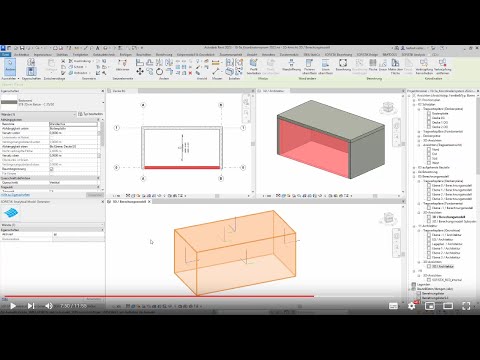Toggle Decke 2.OG checkbox in browser
The image size is (480, 360).
click(x=429, y=127)
